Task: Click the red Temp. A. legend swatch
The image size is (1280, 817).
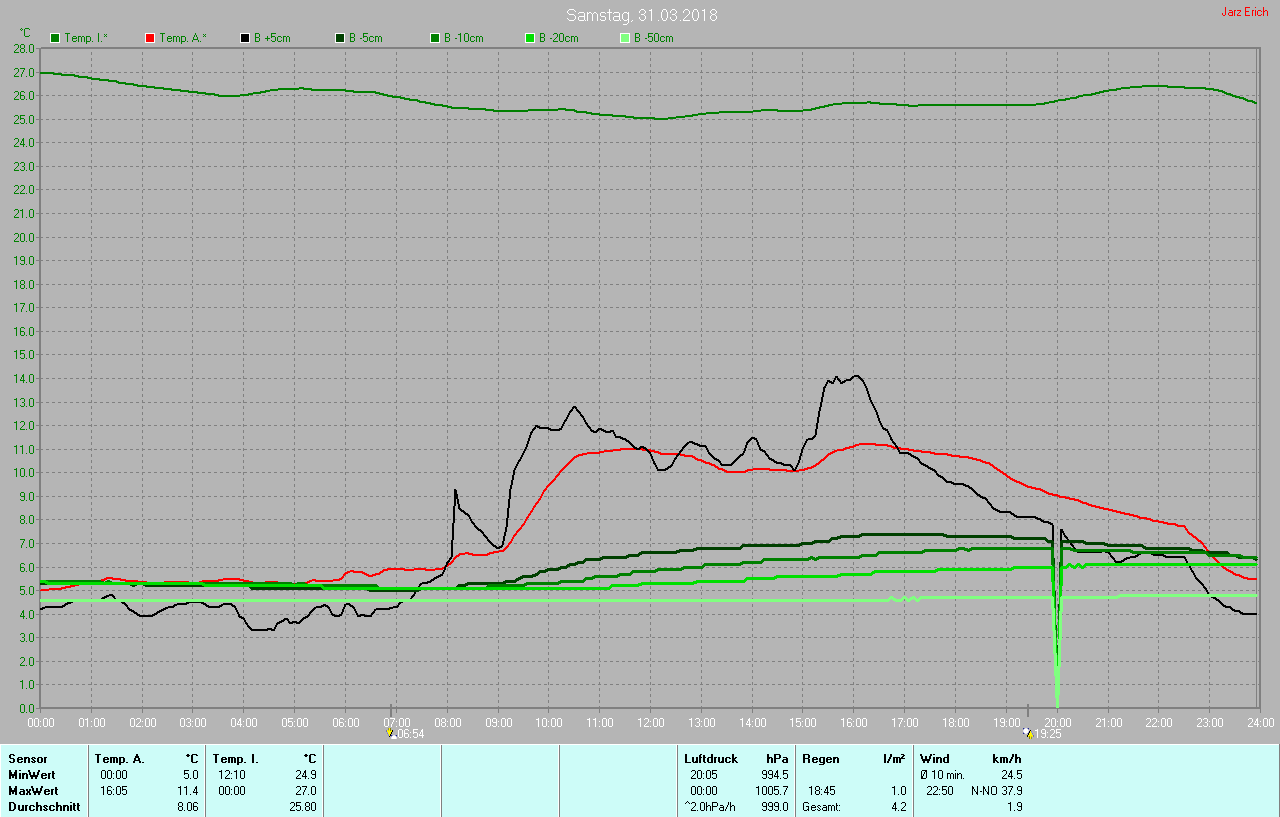Action: [150, 38]
